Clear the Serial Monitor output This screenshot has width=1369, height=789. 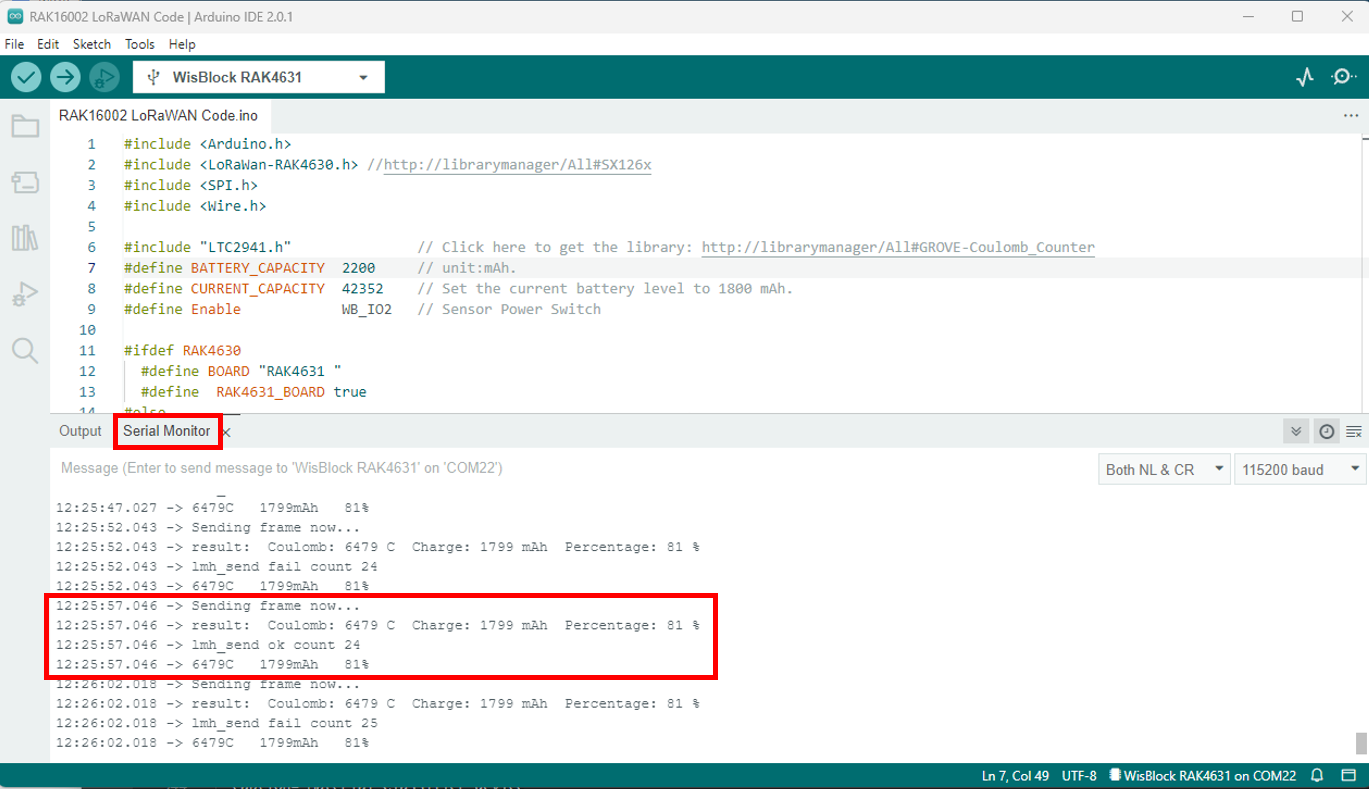point(1354,431)
